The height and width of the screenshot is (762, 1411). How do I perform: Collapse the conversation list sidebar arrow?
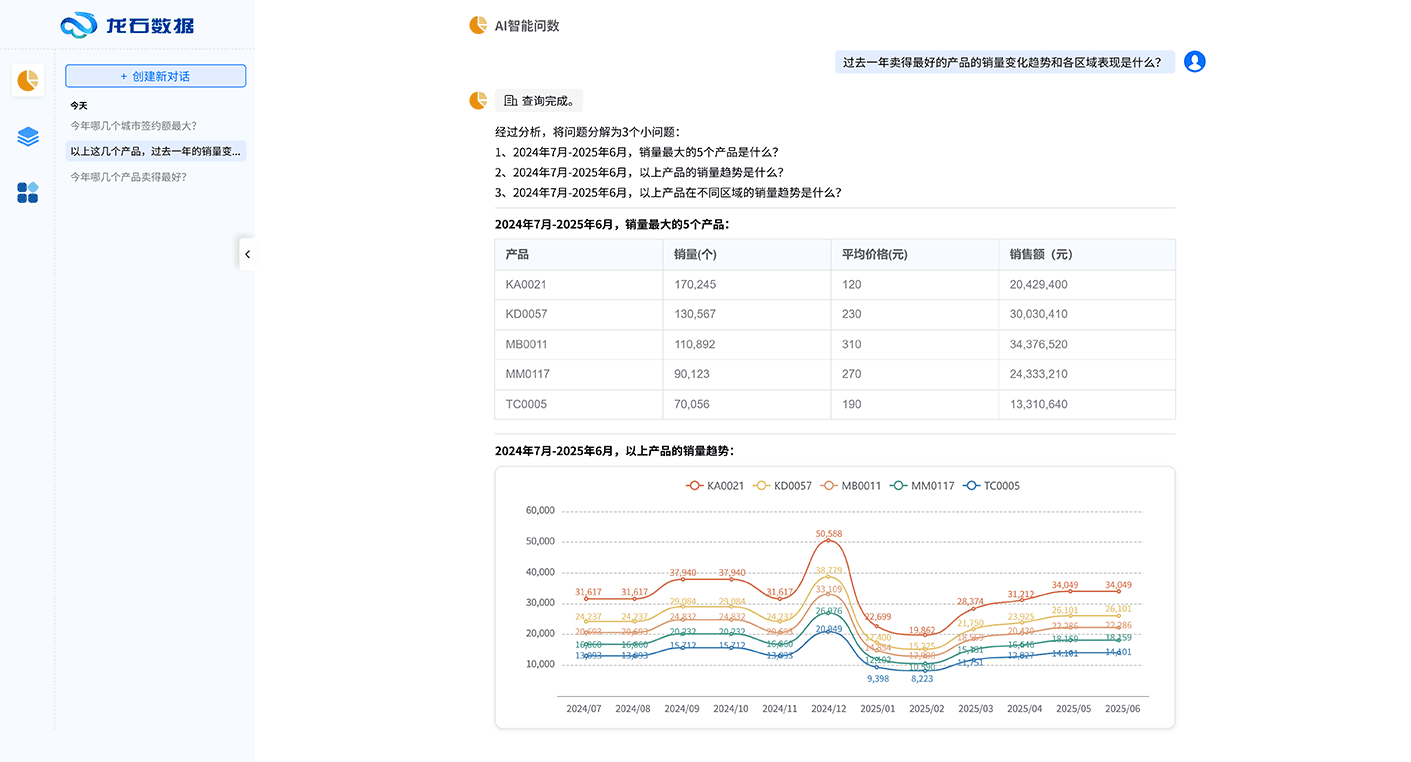tap(247, 254)
